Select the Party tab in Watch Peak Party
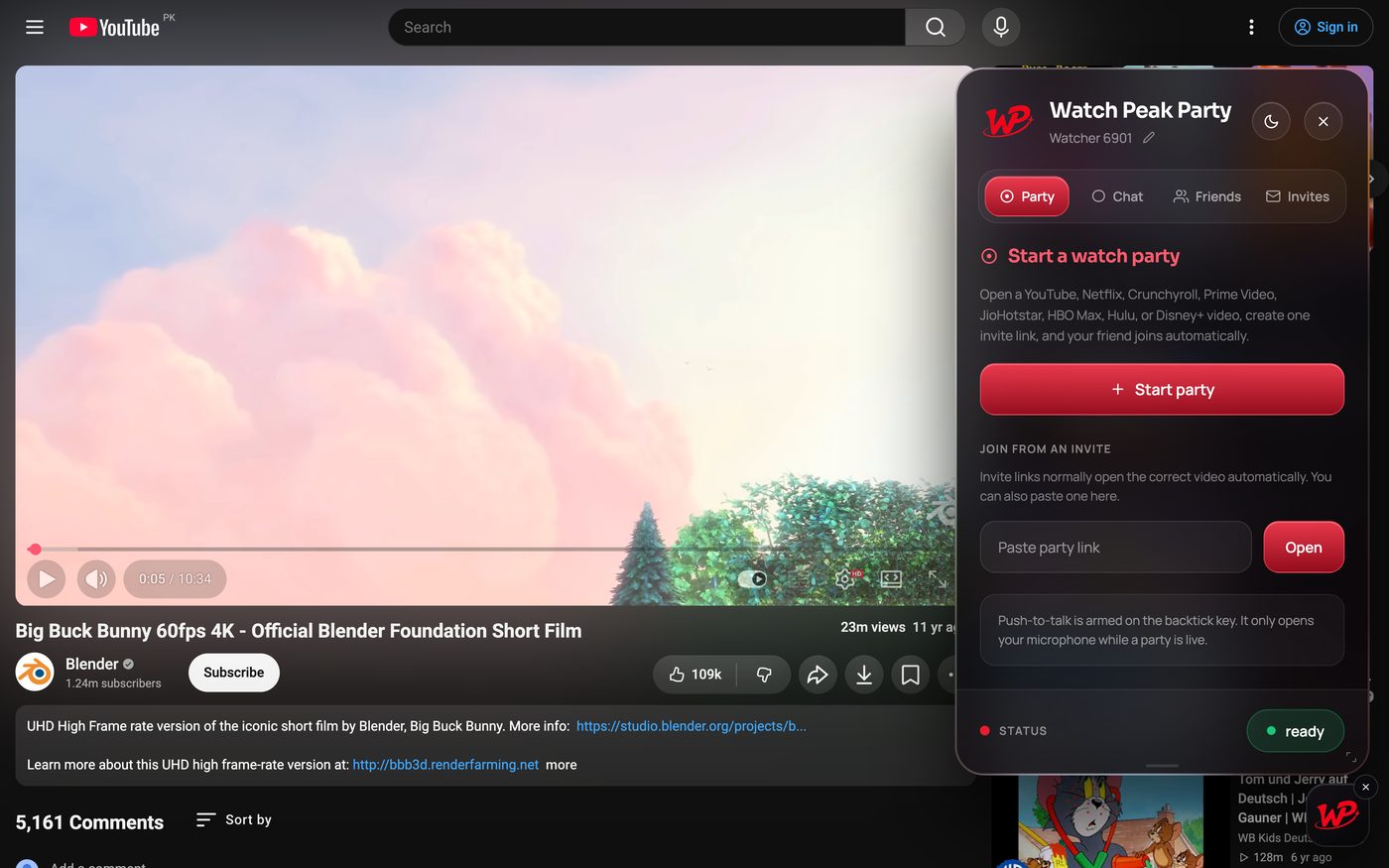Viewport: 1389px width, 868px height. 1027,196
